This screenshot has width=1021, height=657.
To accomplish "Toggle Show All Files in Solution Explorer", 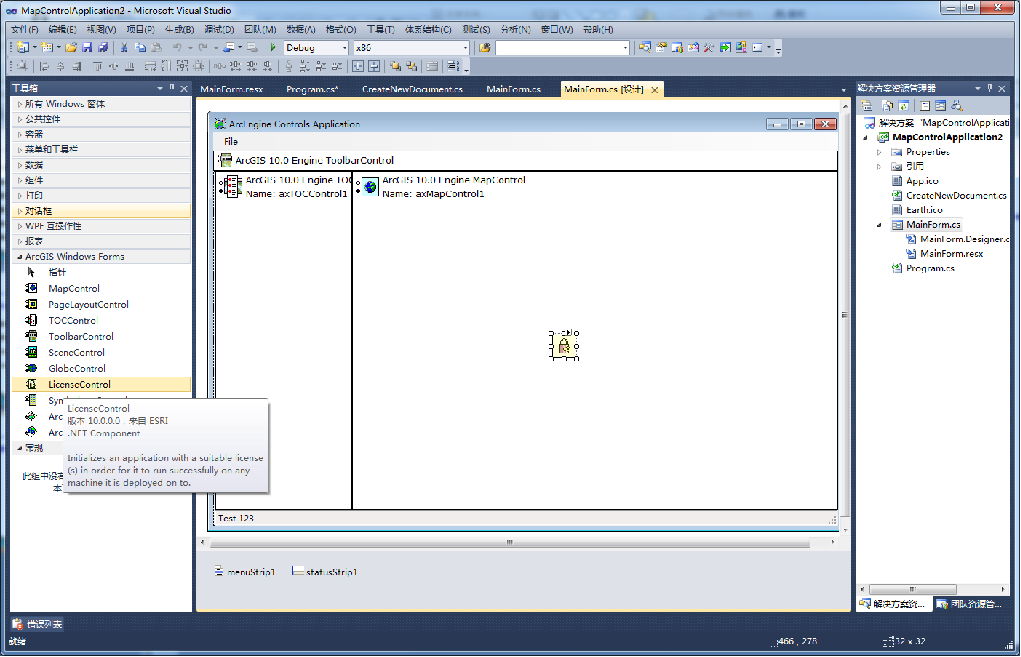I will coord(887,105).
